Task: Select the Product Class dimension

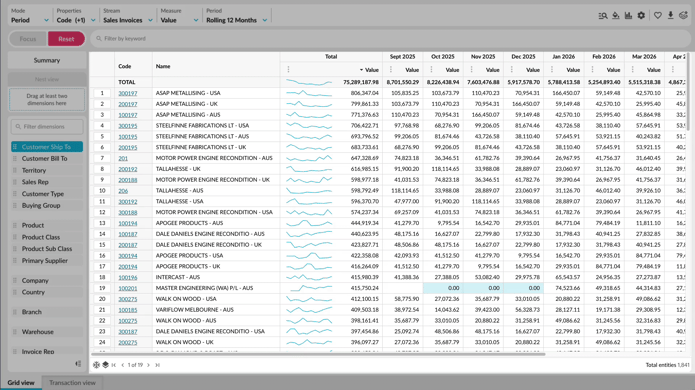Action: click(x=47, y=237)
